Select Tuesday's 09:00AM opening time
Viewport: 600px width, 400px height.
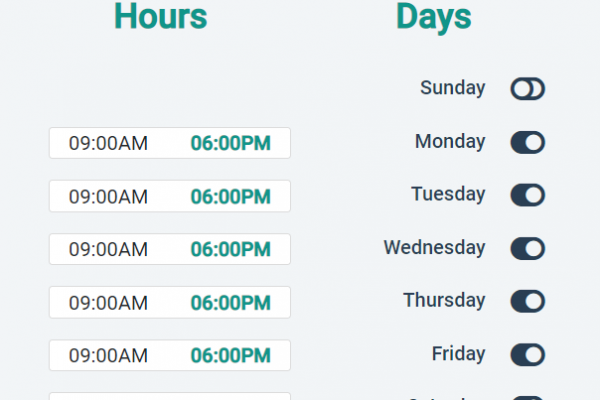tap(108, 196)
